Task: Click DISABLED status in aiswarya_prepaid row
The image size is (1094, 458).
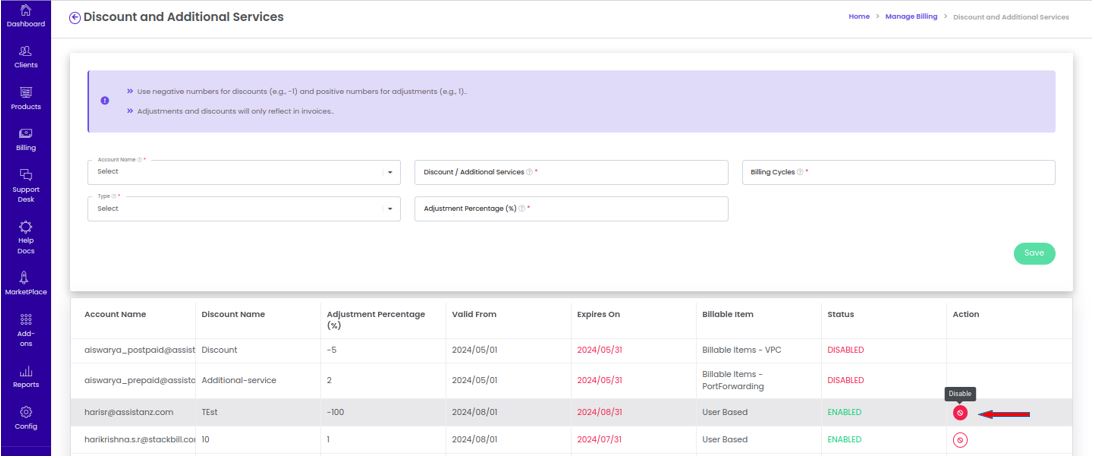Action: (x=846, y=381)
